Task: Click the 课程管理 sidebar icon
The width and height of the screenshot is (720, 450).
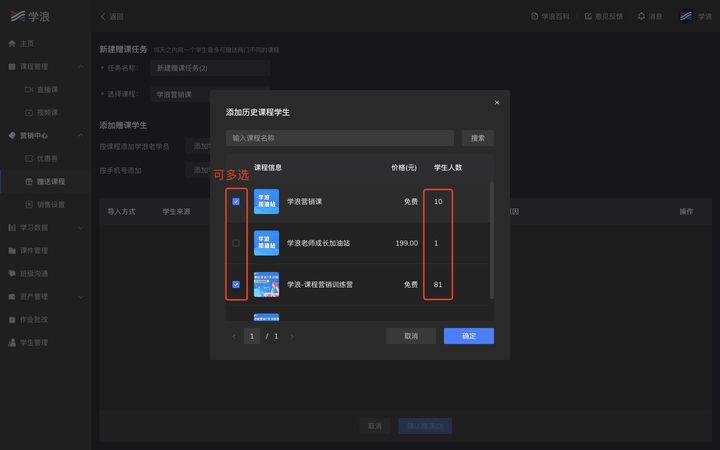Action: coord(12,67)
